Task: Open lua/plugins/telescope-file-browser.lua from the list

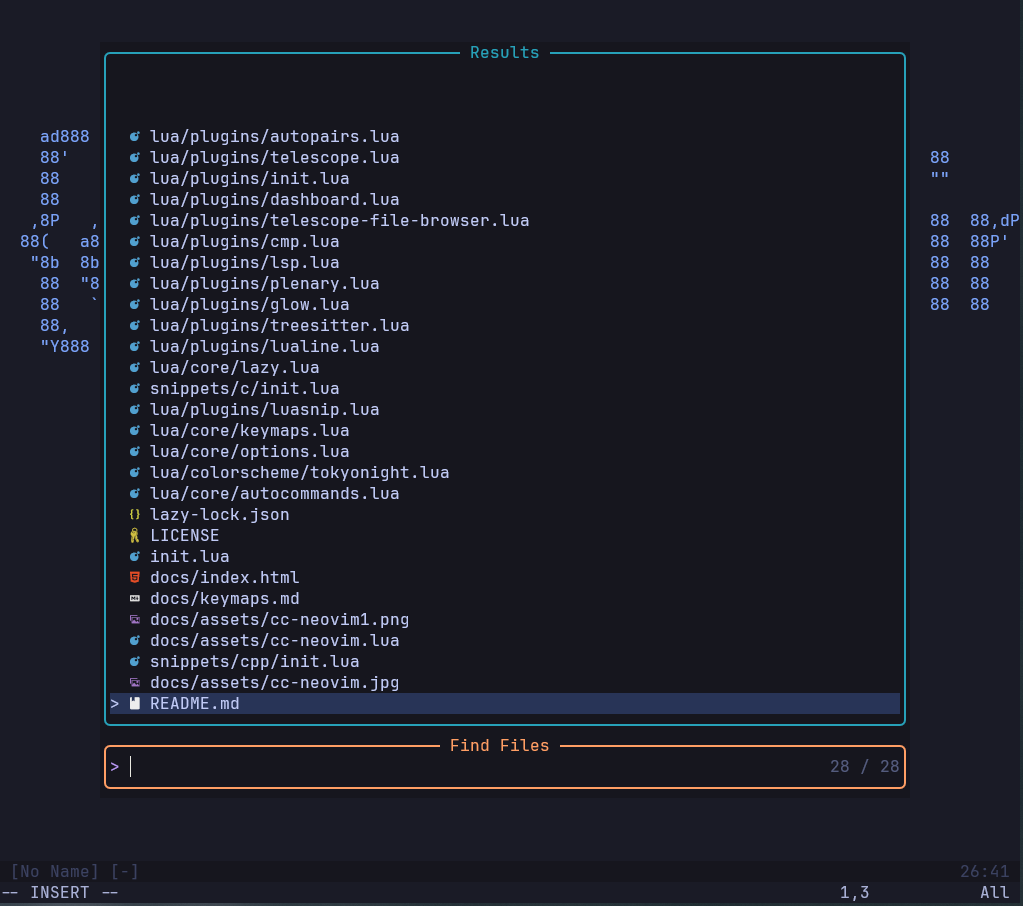Action: (339, 221)
